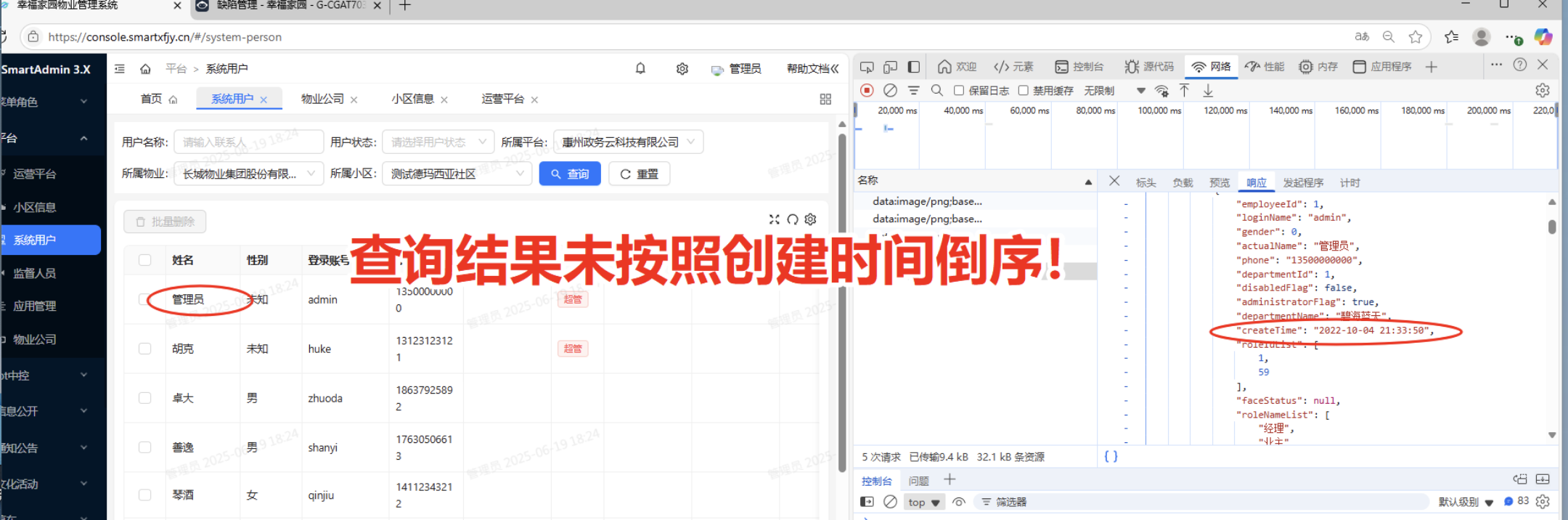Click the home icon in breadcrumb
The height and width of the screenshot is (520, 1568).
(145, 69)
